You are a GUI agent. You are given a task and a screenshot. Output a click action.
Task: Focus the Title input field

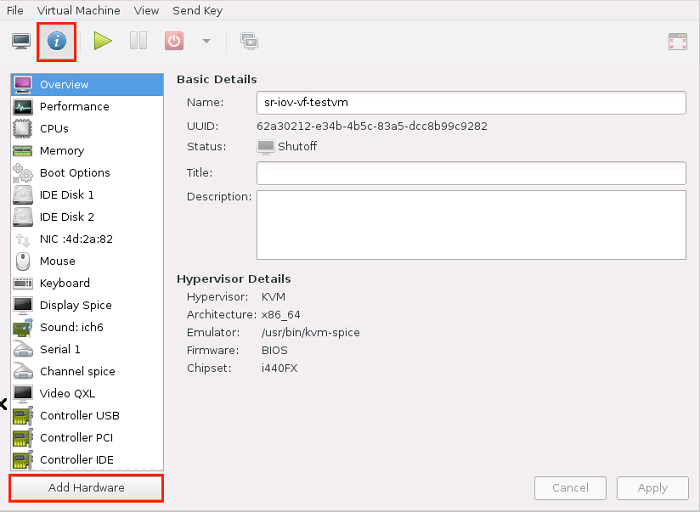click(x=471, y=173)
